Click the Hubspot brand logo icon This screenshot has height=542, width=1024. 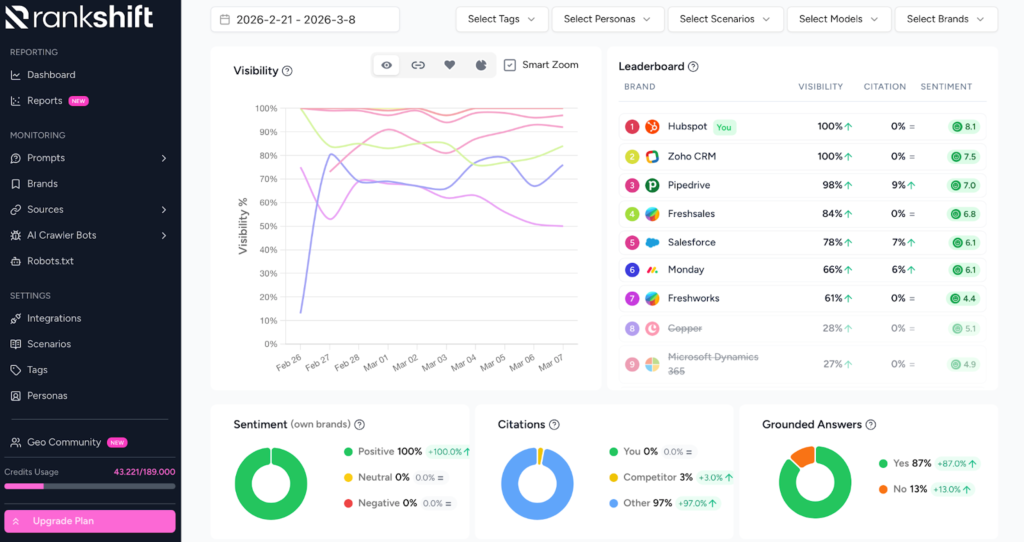click(652, 127)
